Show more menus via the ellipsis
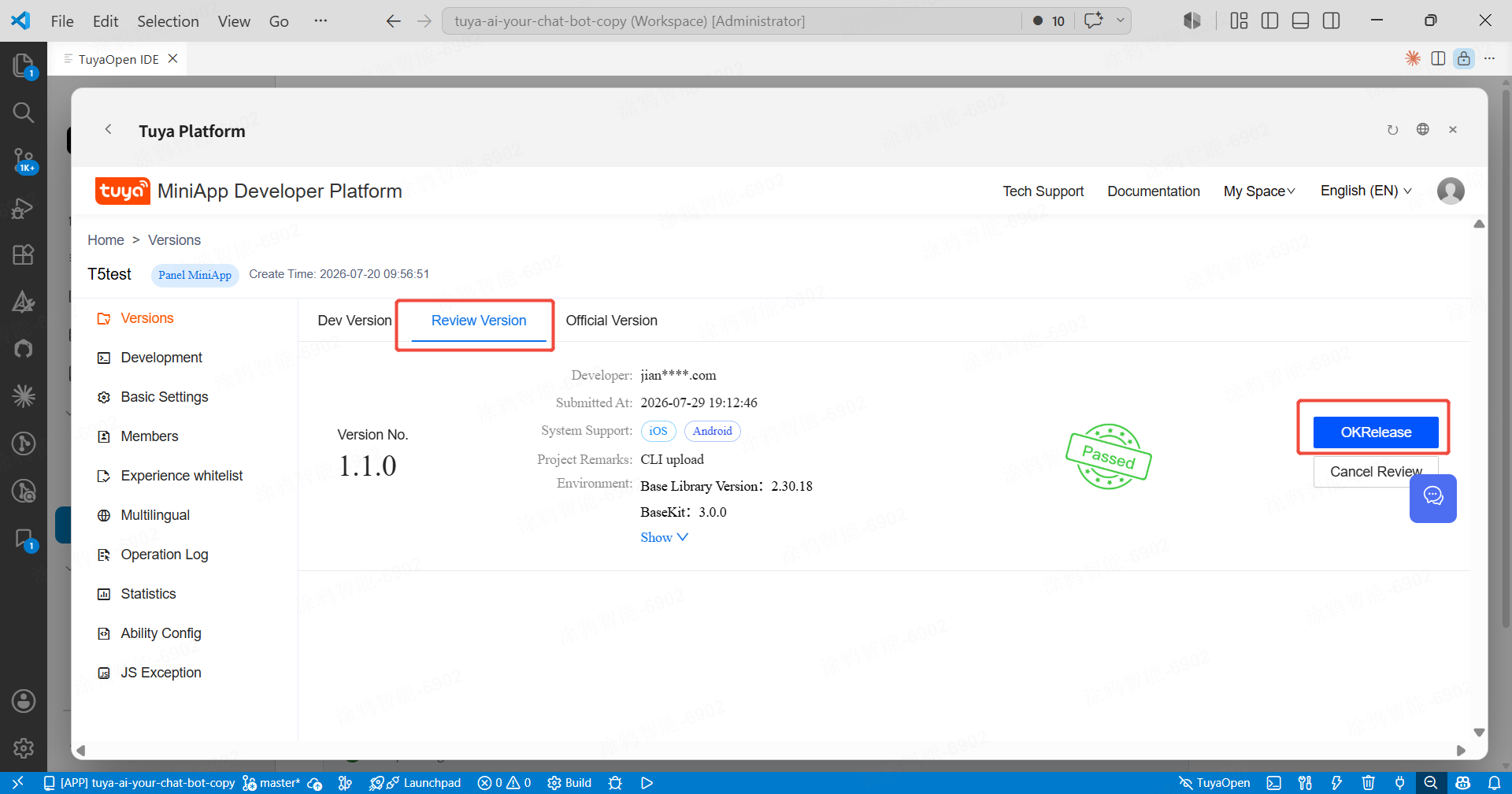This screenshot has width=1512, height=794. coord(321,21)
